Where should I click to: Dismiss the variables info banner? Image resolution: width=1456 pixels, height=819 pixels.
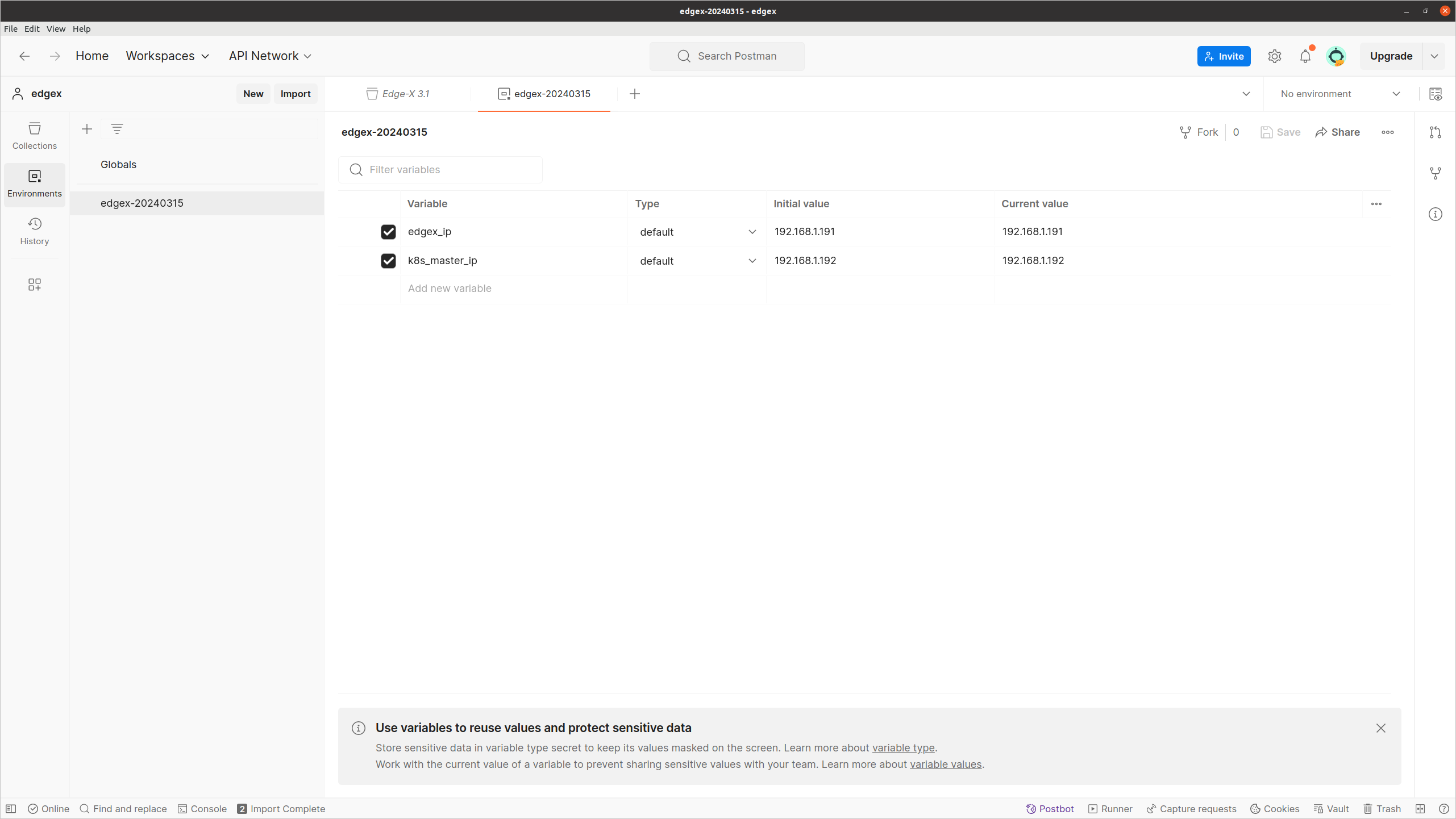[1381, 728]
